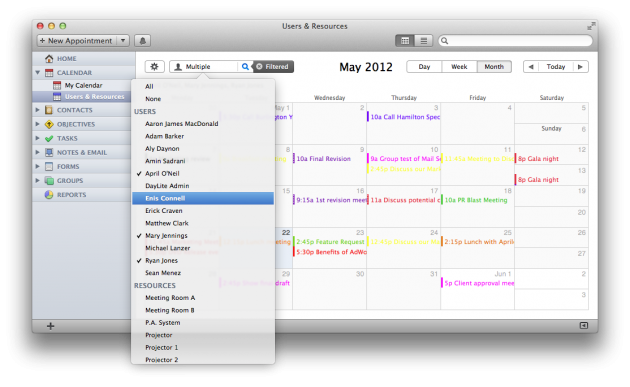Screen dimensions: 630x387
Task: Open 2:45p Feature Request event
Action: [329, 242]
